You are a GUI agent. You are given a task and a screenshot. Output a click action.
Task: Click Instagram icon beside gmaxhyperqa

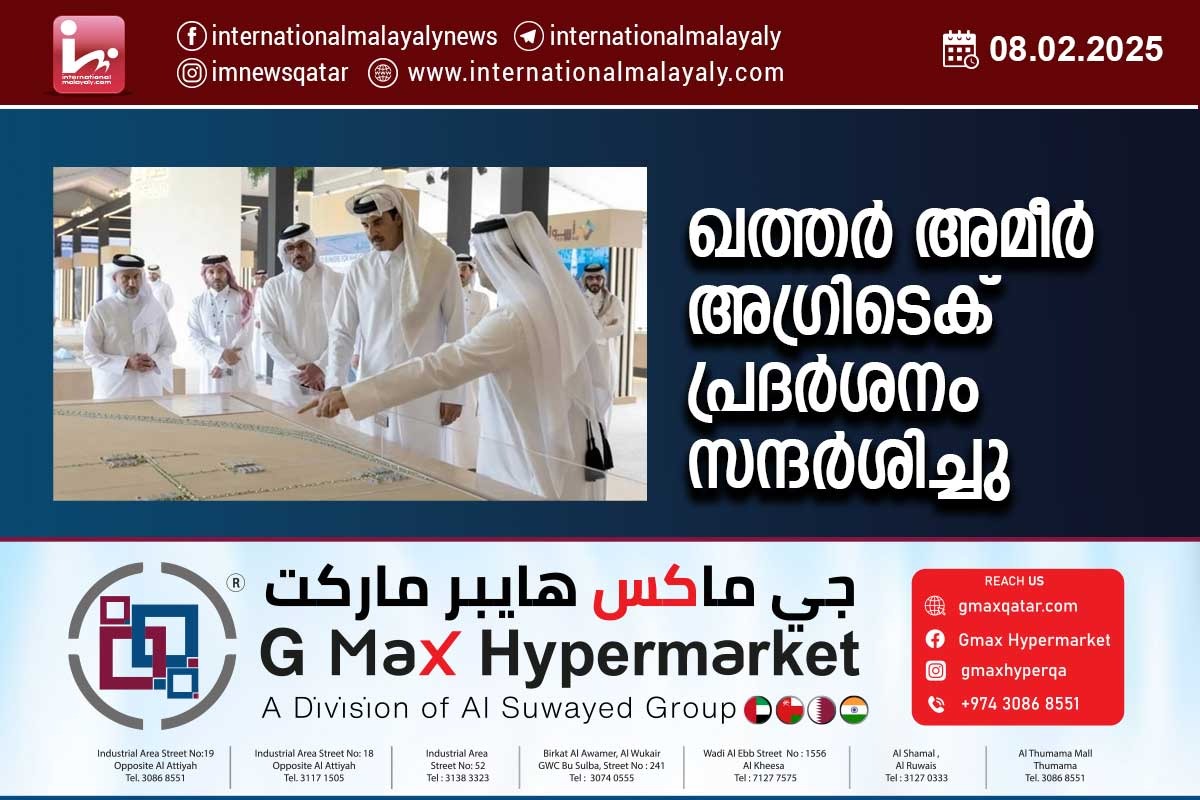(x=935, y=671)
